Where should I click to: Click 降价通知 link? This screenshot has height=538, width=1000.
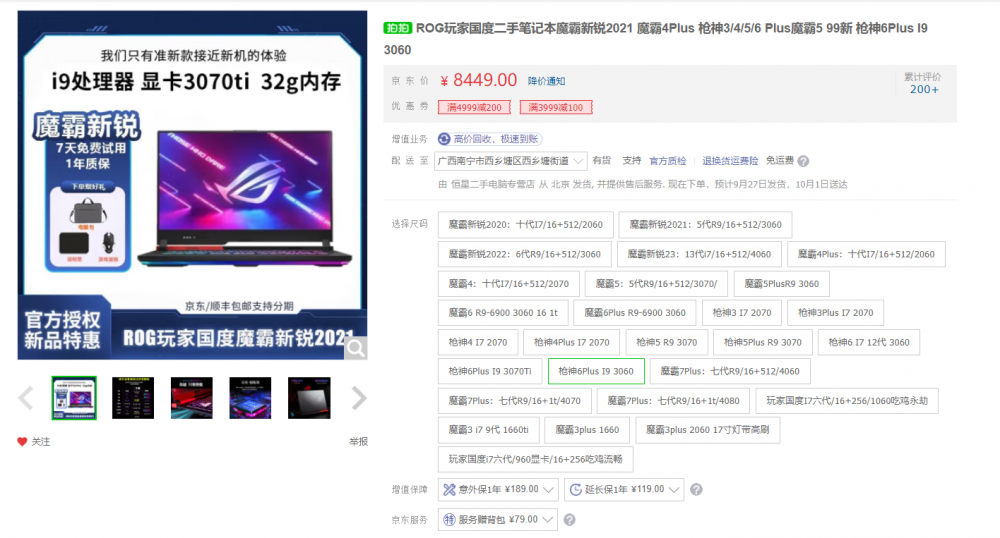coord(547,81)
